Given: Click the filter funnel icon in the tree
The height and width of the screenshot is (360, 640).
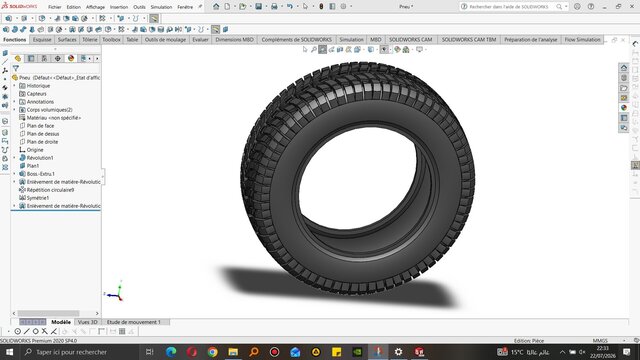Looking at the screenshot, I should click(16, 68).
